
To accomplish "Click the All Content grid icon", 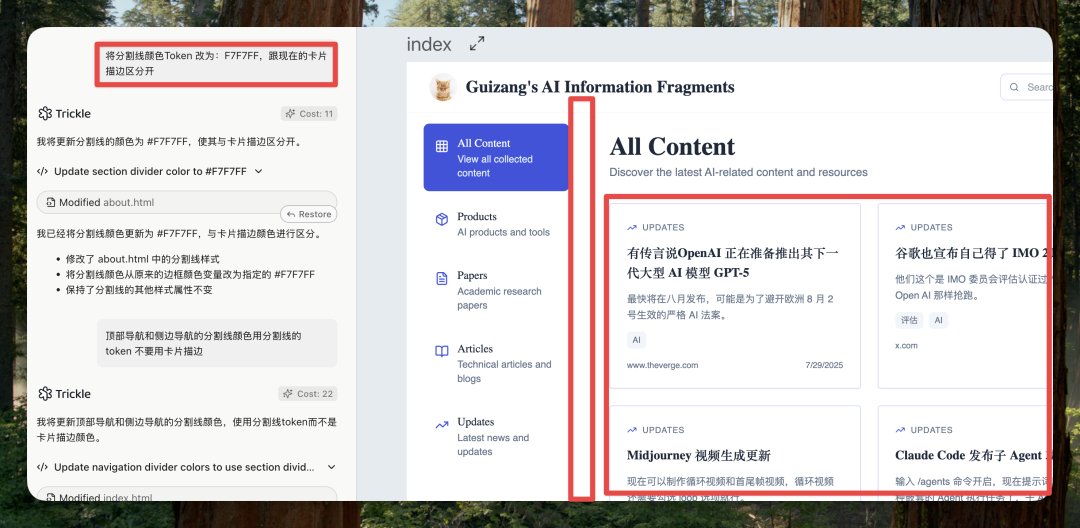I will pos(442,146).
